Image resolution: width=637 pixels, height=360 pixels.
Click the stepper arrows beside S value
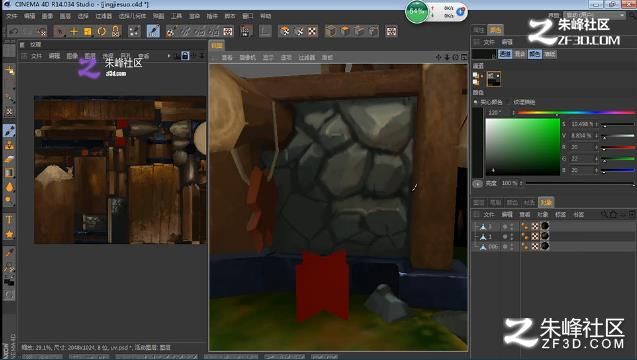pos(596,124)
